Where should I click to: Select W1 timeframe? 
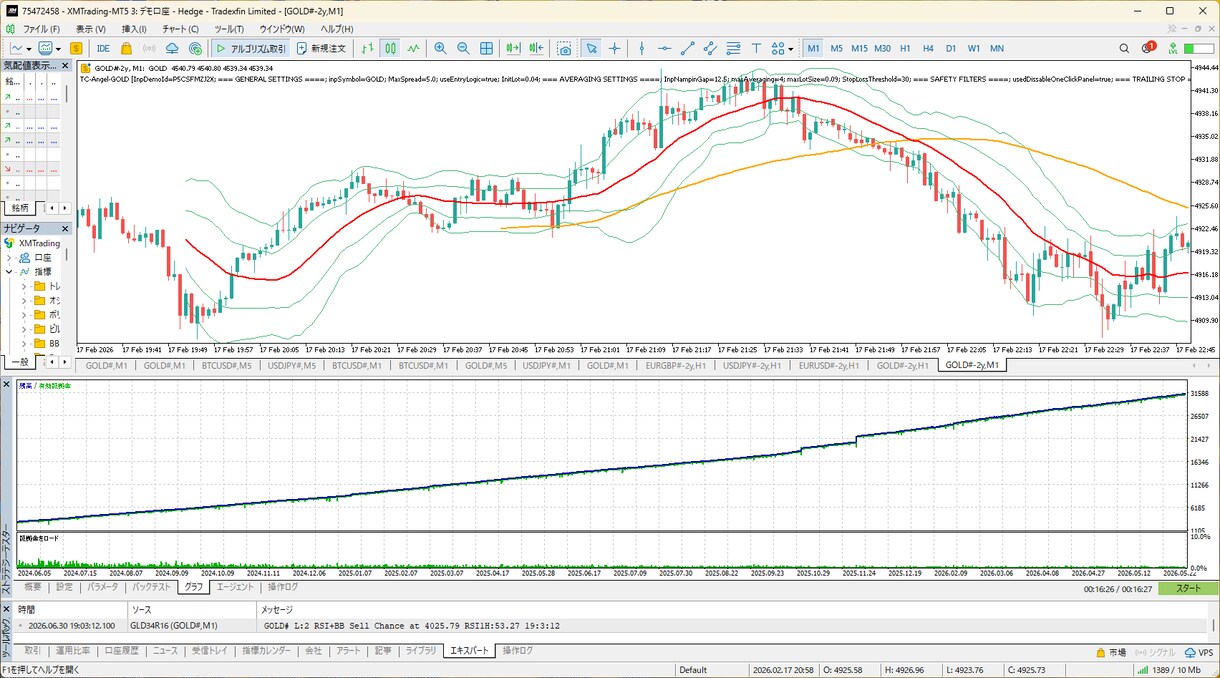click(x=974, y=48)
